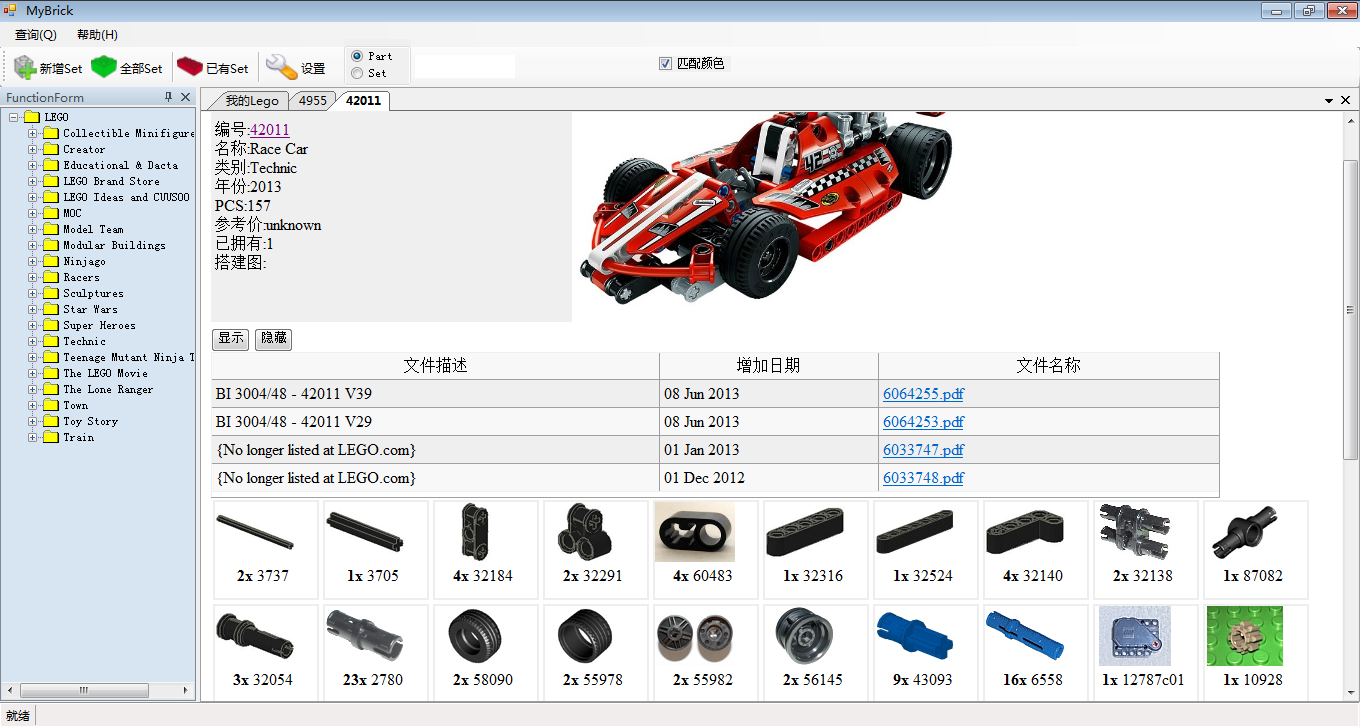
Task: Pin the FunctionForm panel
Action: click(169, 97)
